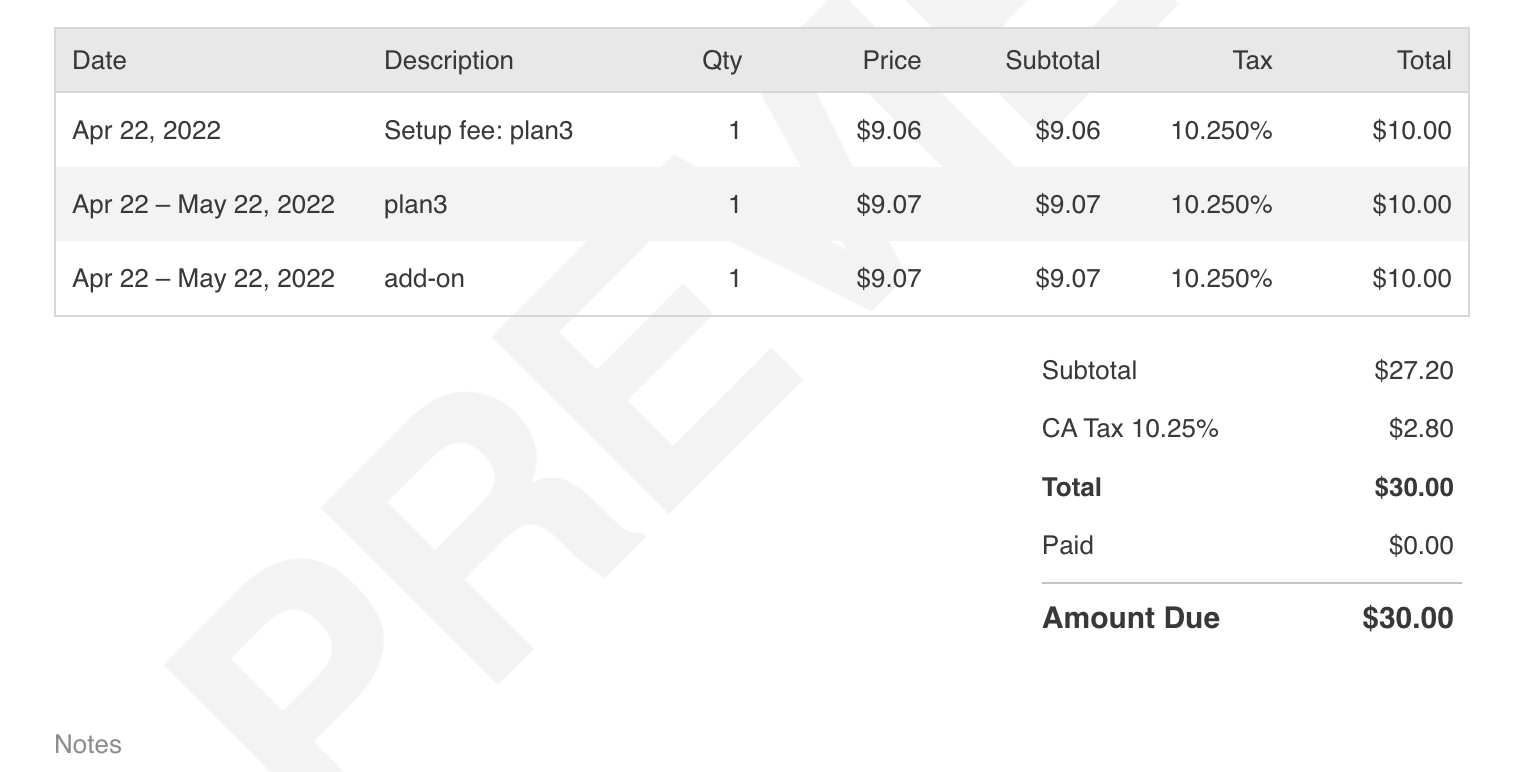Click the Amount Due $30.00 value
The width and height of the screenshot is (1530, 772).
pyautogui.click(x=1407, y=618)
